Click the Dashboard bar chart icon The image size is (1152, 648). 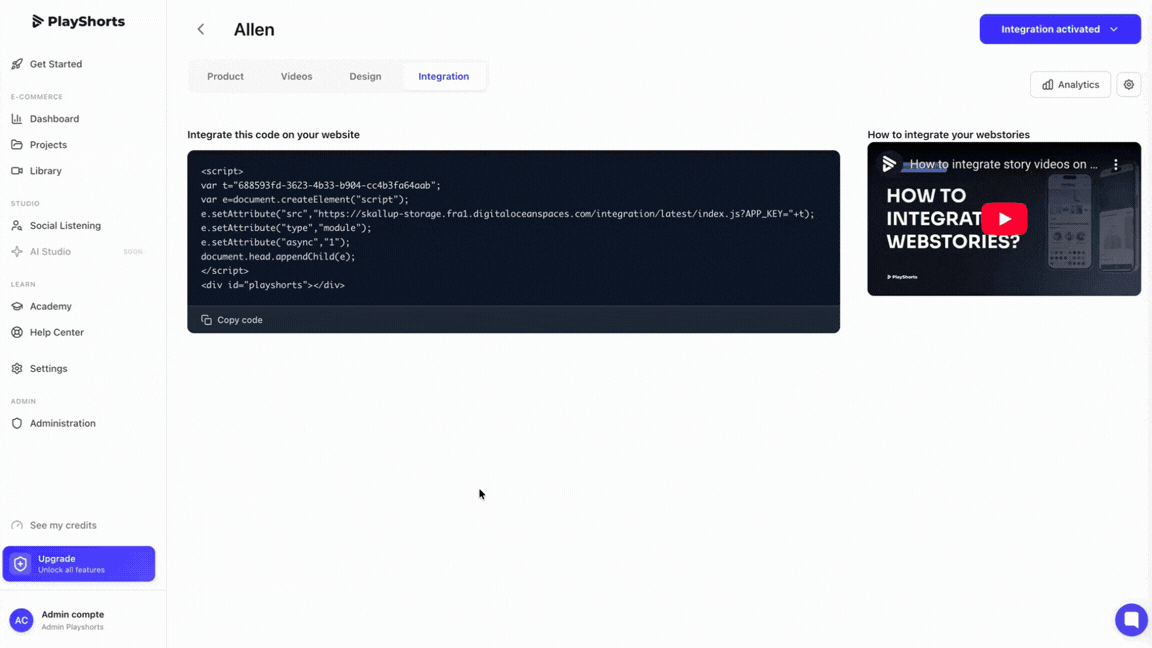(x=17, y=118)
